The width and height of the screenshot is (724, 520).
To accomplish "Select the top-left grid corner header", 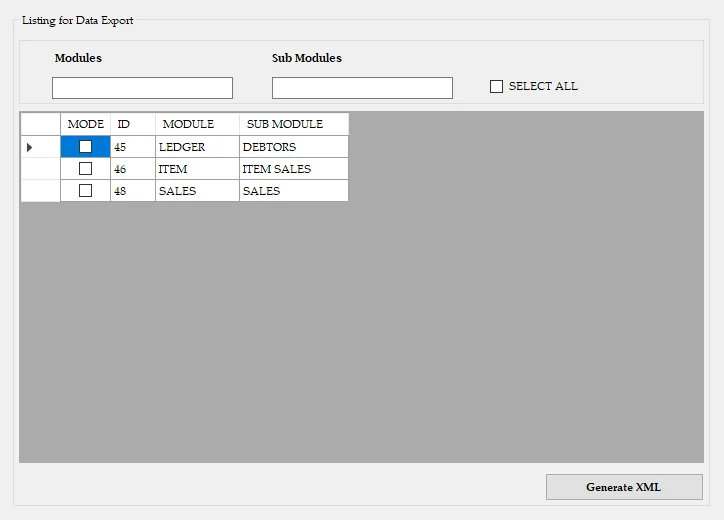I will pyautogui.click(x=40, y=124).
